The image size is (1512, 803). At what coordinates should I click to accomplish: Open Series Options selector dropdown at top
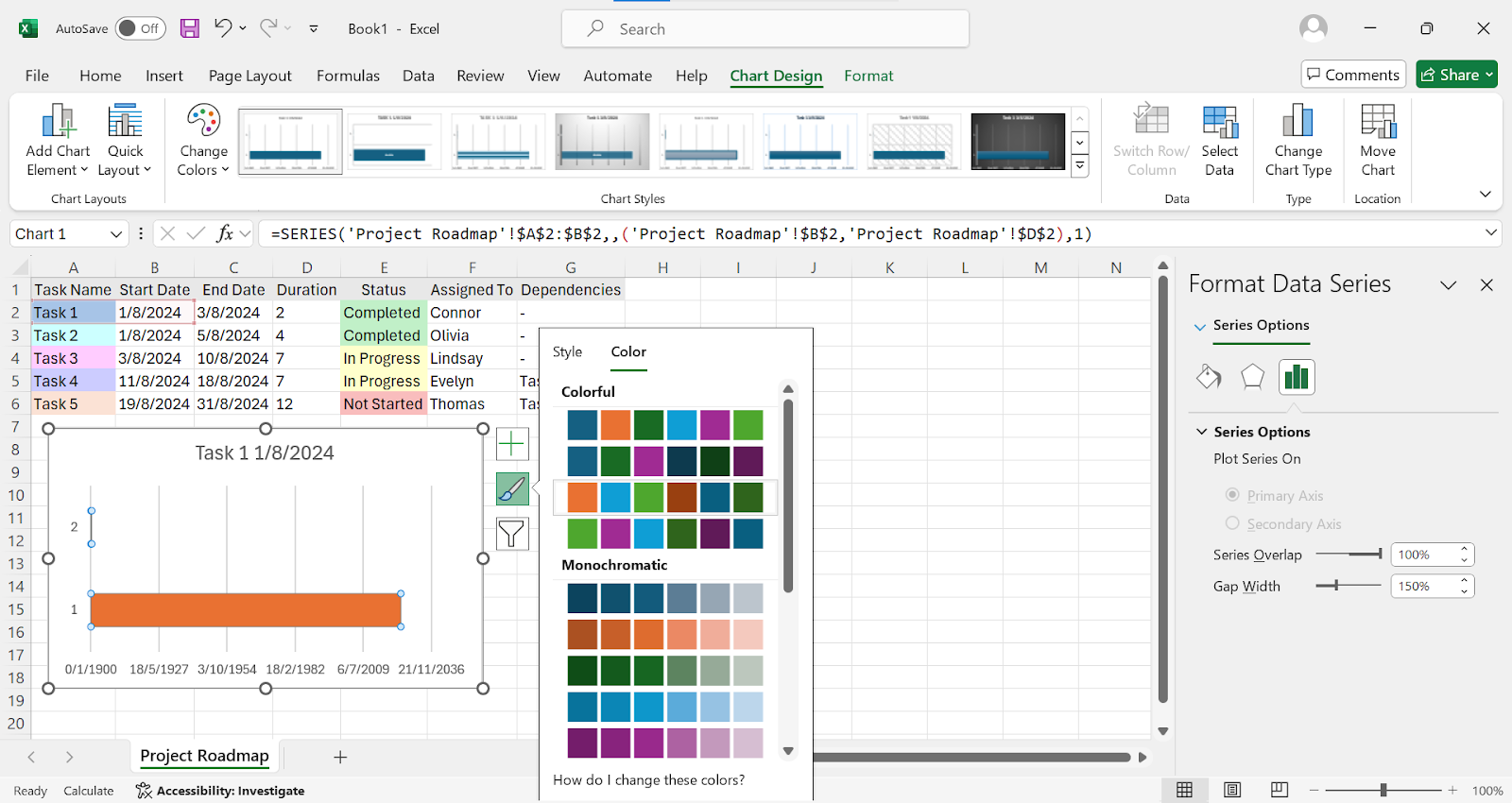point(1200,326)
